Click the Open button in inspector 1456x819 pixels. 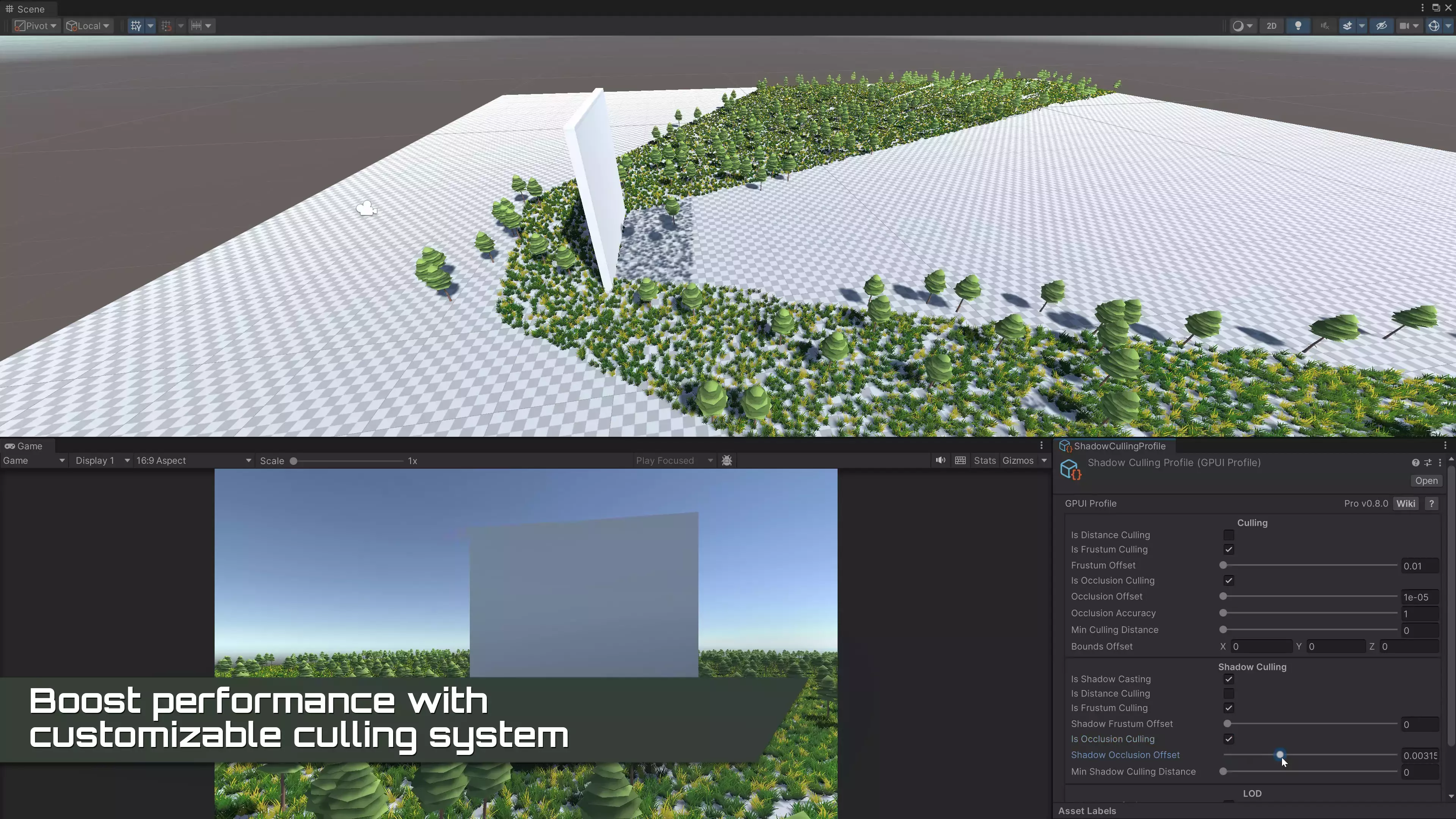coord(1426,480)
